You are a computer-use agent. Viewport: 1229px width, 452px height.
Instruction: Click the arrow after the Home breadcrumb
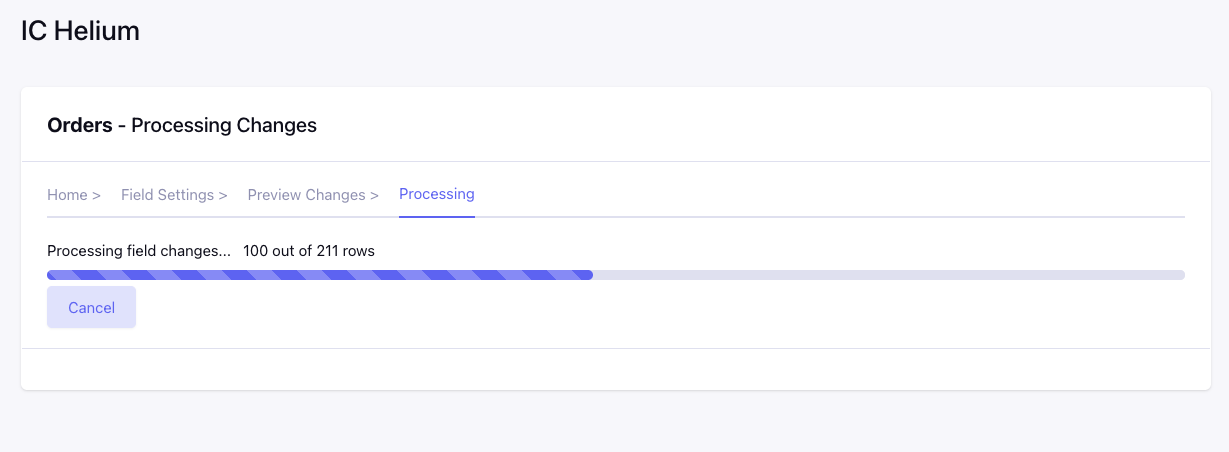[96, 195]
